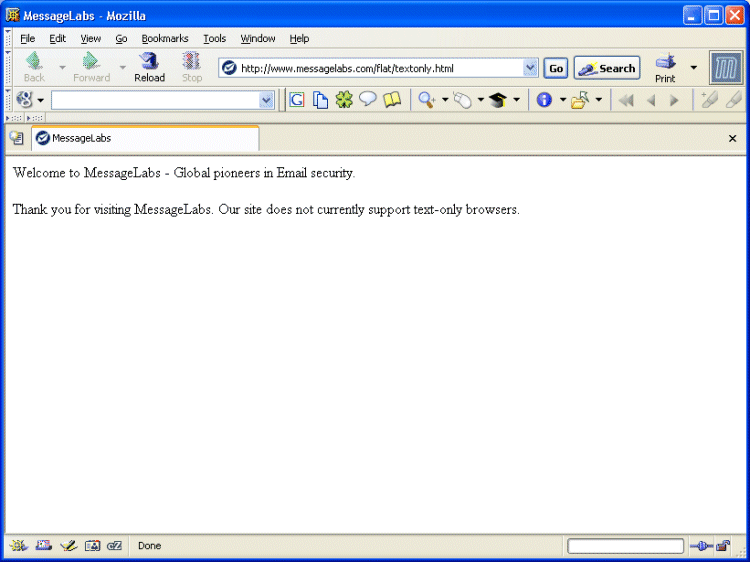Open dropdown next to magnifying glass icon

[x=445, y=100]
